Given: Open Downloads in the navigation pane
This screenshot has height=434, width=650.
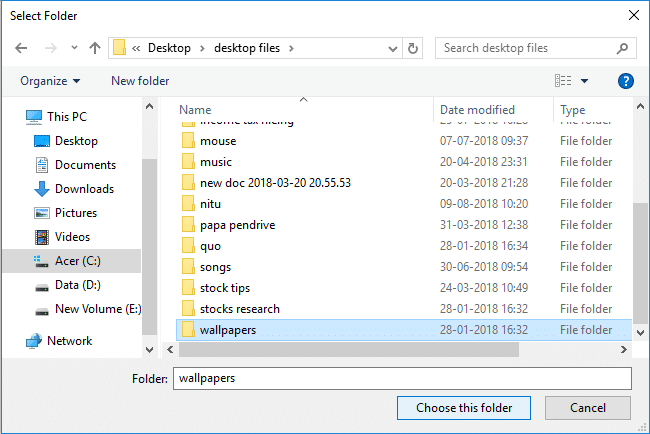Looking at the screenshot, I should click(x=84, y=189).
